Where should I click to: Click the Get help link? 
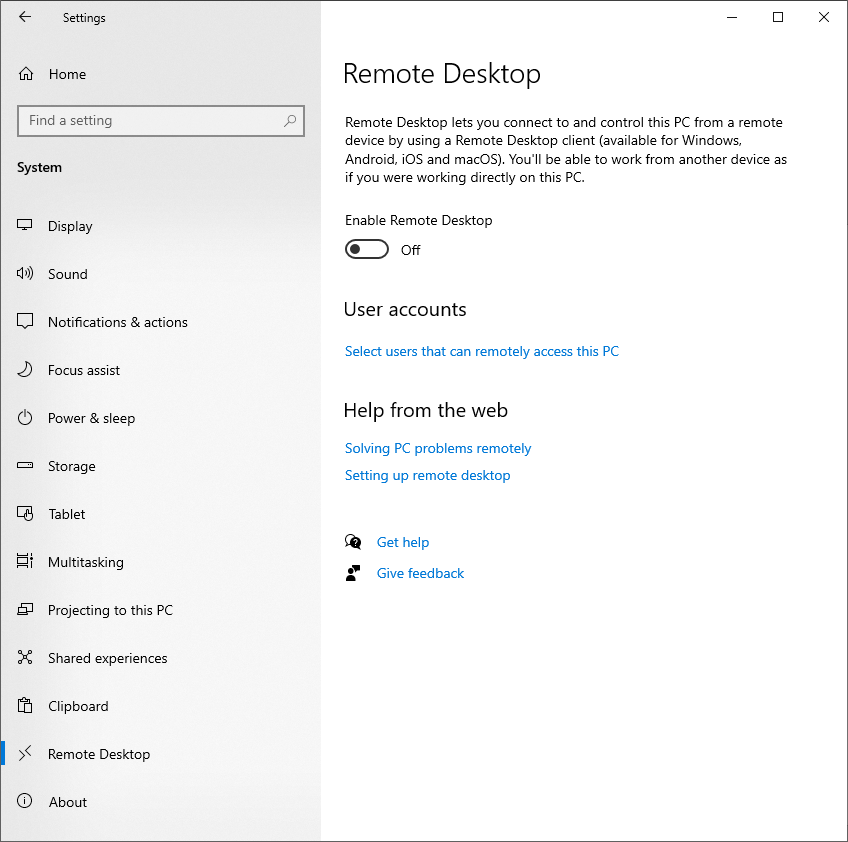click(x=402, y=542)
